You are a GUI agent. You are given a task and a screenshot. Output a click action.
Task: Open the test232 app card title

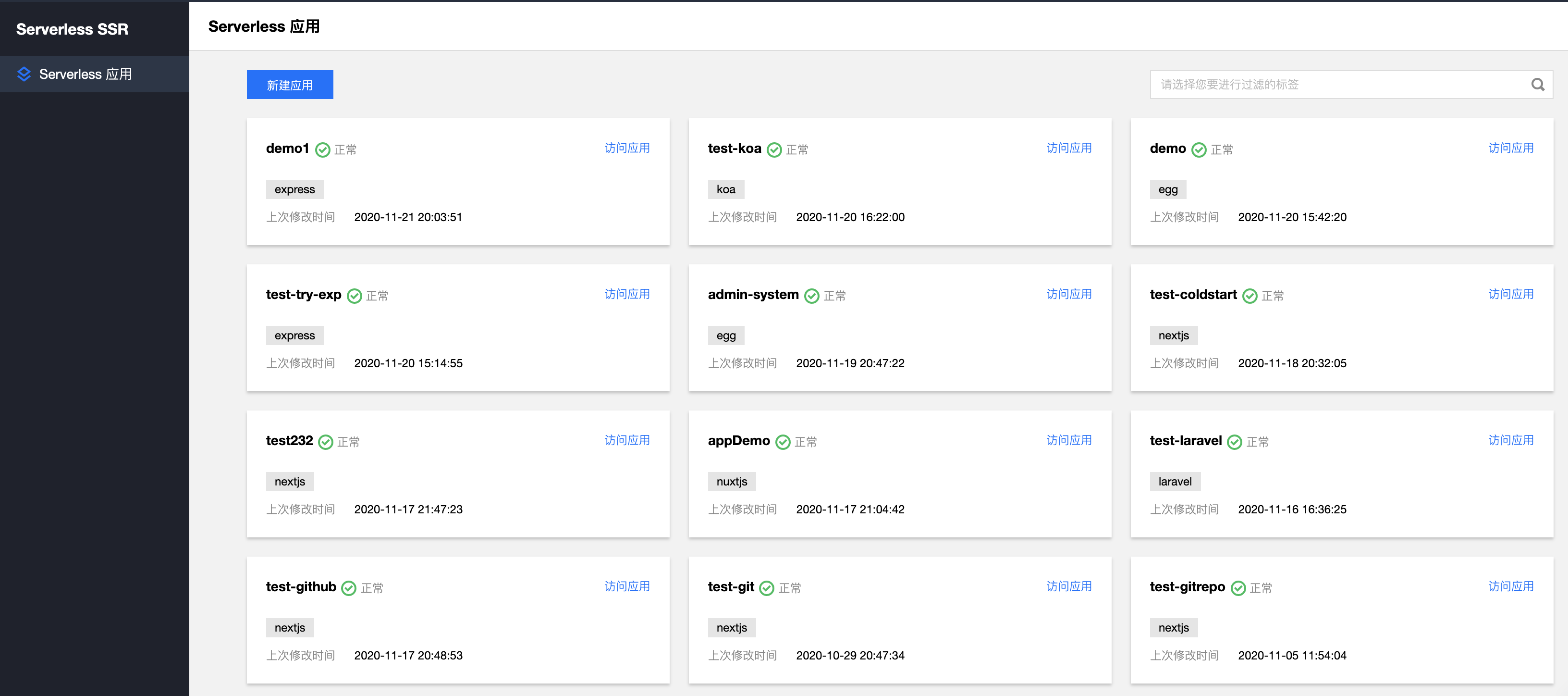[x=289, y=440]
